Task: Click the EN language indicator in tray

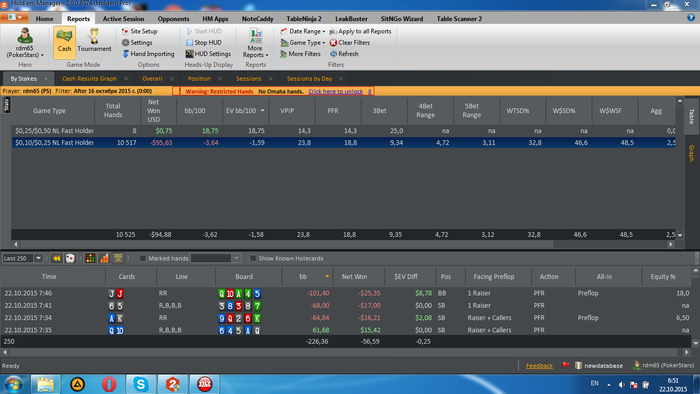Action: (x=595, y=383)
